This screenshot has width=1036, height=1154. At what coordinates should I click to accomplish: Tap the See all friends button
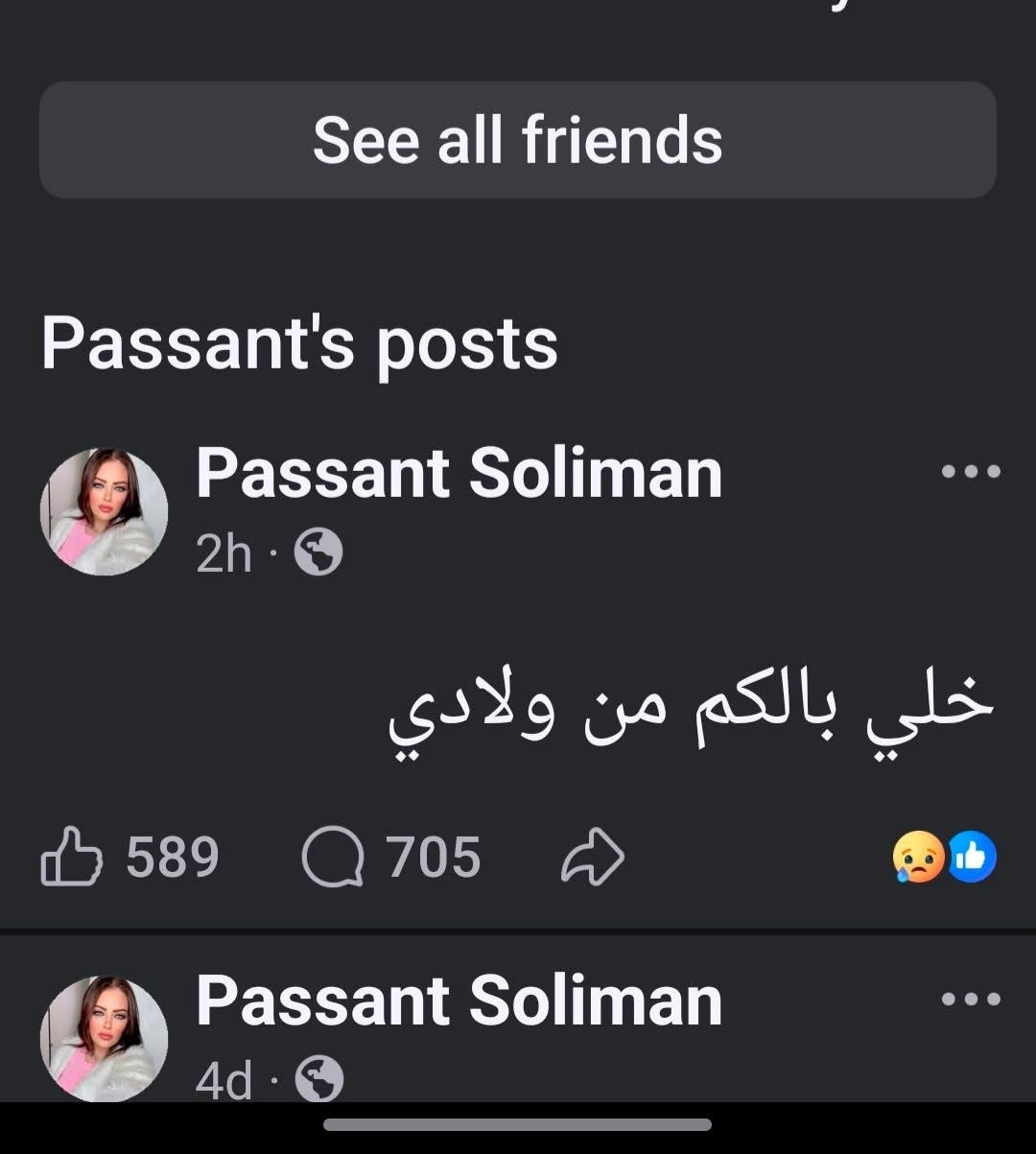[x=517, y=140]
